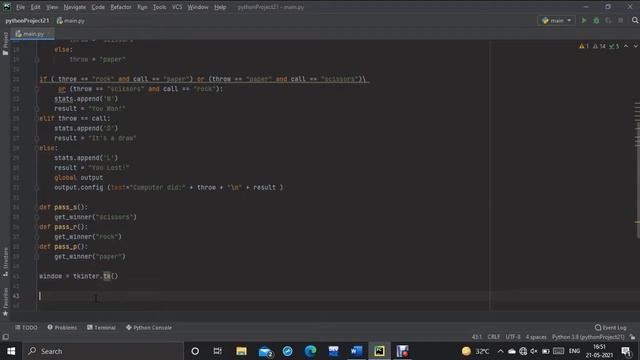Open the Event Log
640x360 pixels.
coord(611,327)
